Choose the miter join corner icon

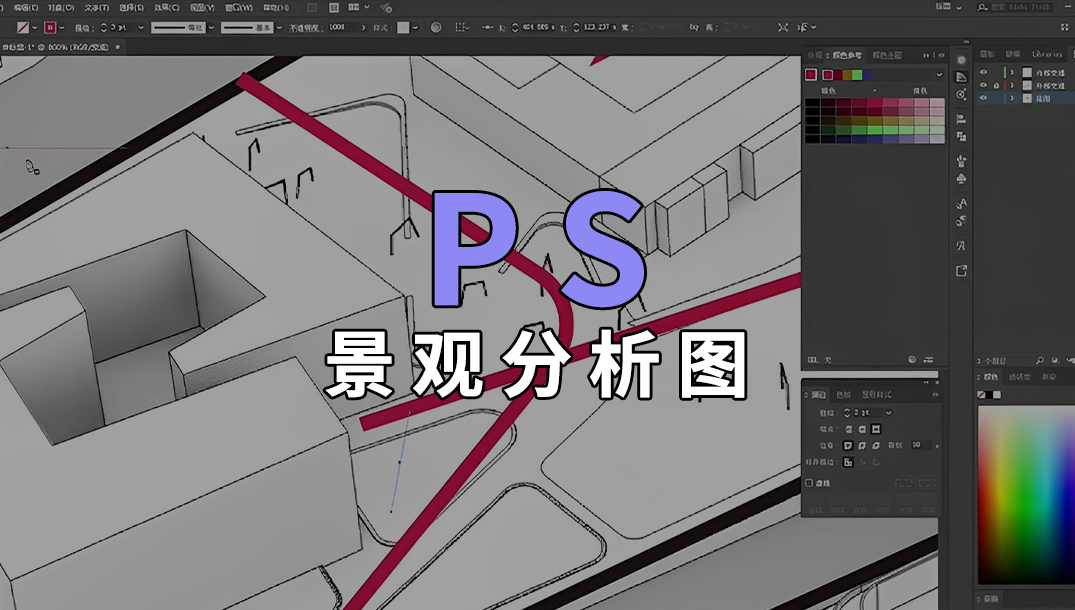tap(848, 445)
